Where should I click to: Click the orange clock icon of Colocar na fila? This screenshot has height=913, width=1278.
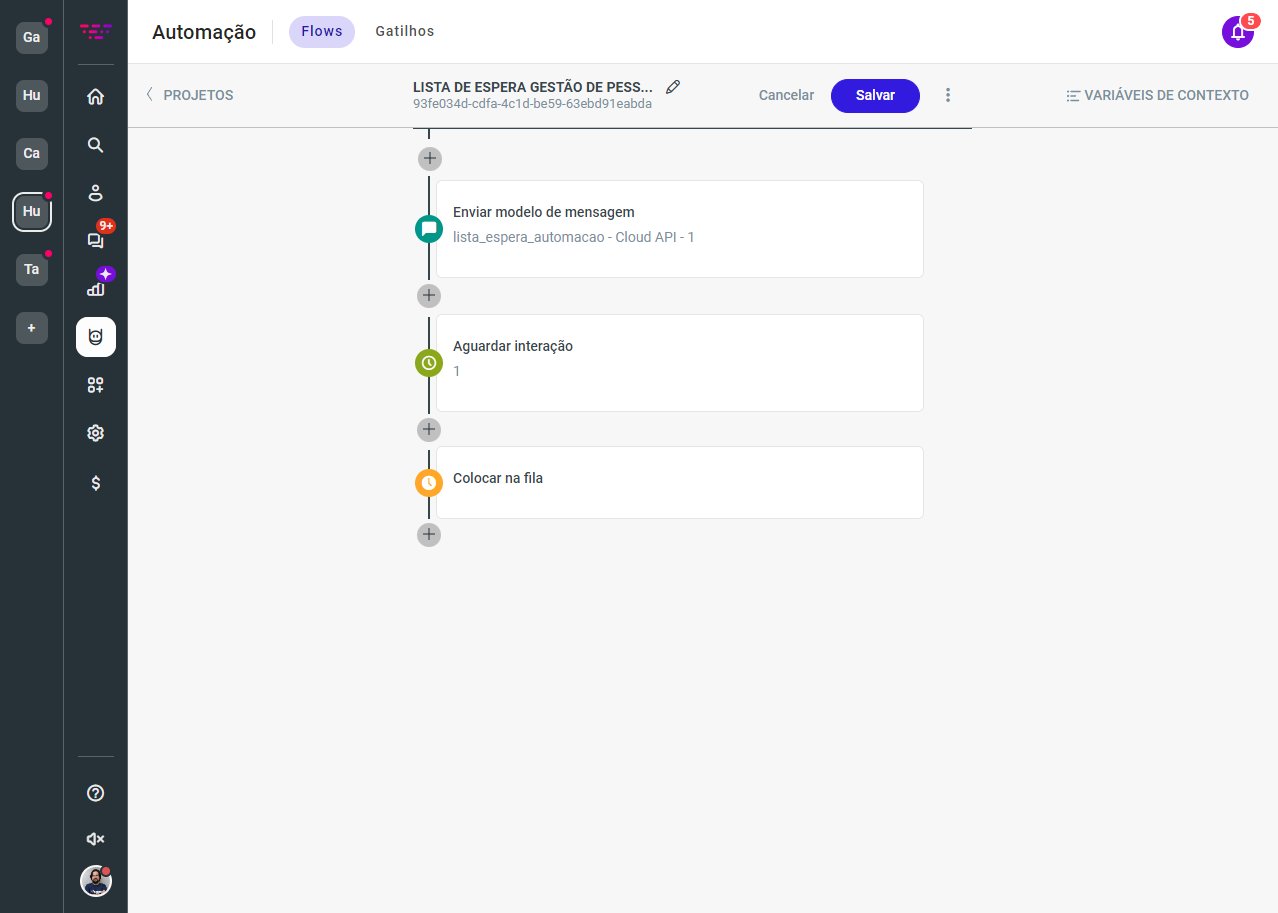tap(429, 483)
